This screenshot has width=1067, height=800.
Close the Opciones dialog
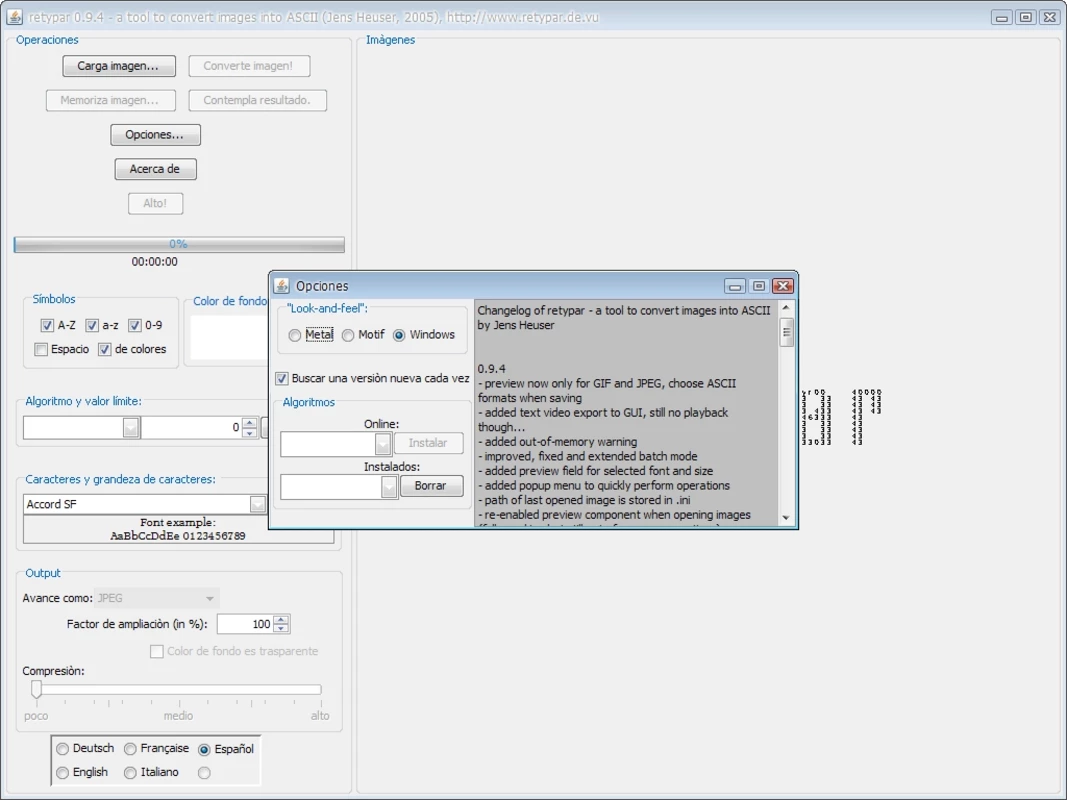tap(783, 286)
